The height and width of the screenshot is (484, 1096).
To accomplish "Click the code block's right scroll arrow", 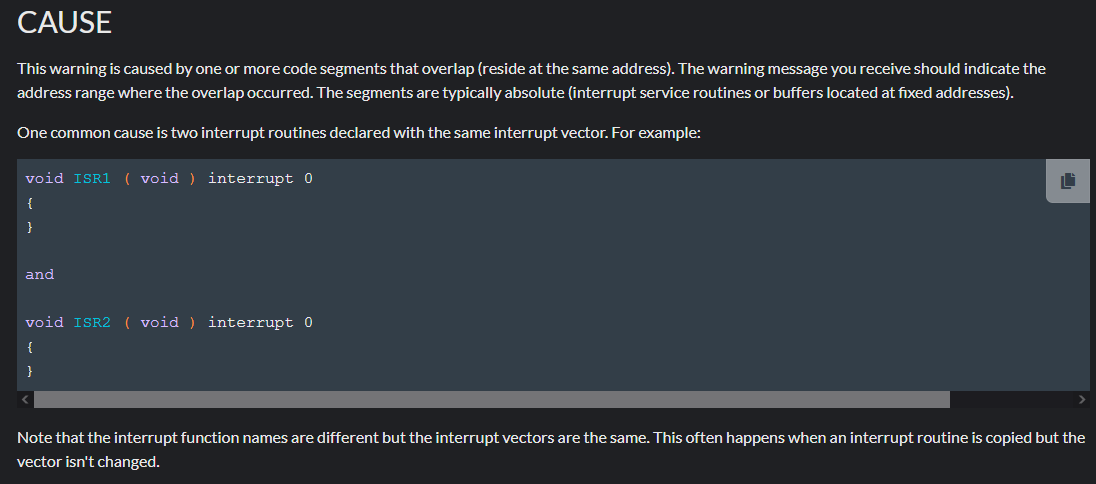I will (1081, 399).
